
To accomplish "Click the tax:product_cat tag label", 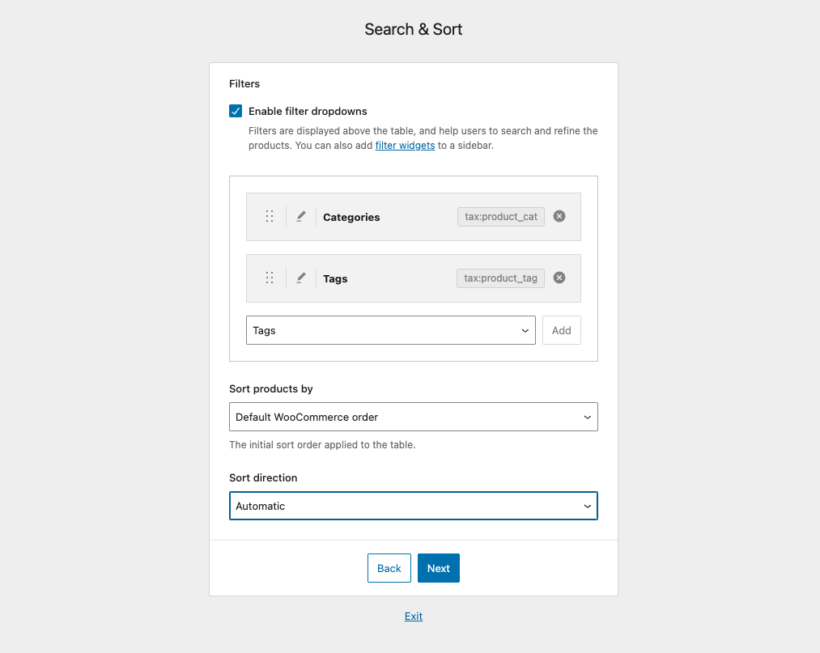I will pos(500,216).
